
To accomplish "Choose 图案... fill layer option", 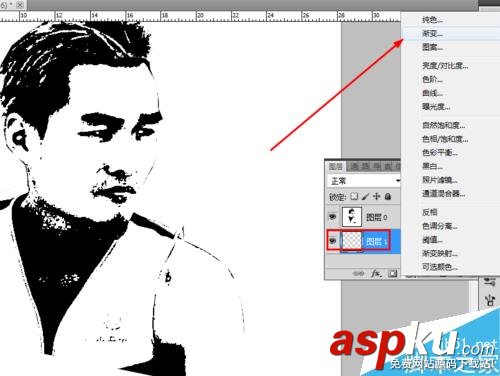I will pyautogui.click(x=433, y=47).
